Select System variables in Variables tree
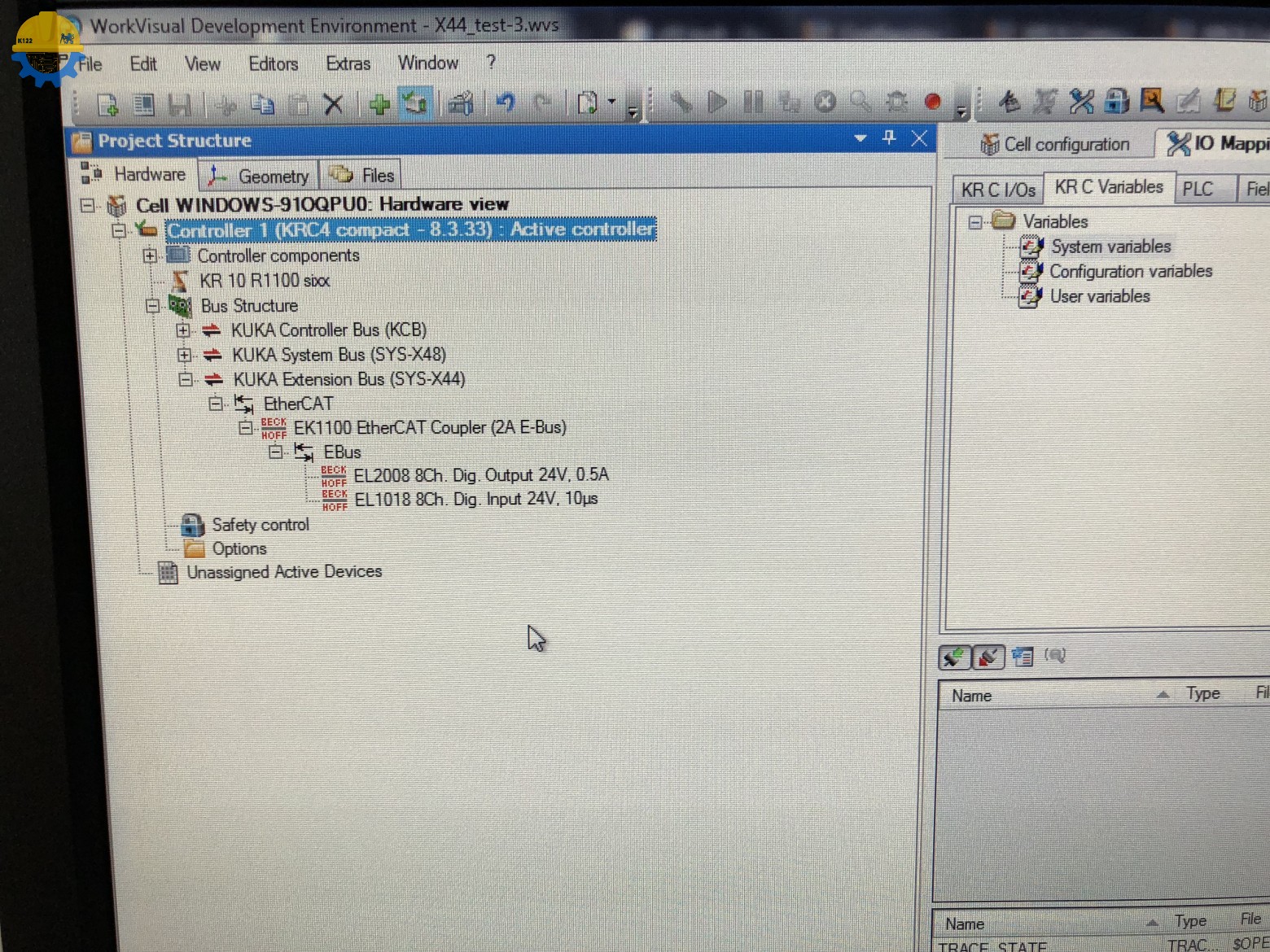The height and width of the screenshot is (952, 1270). point(1110,246)
